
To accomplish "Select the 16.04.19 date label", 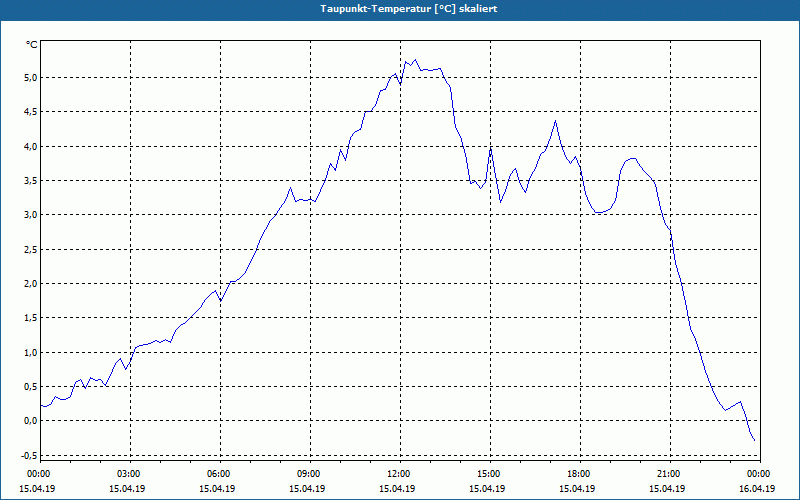I will (757, 489).
